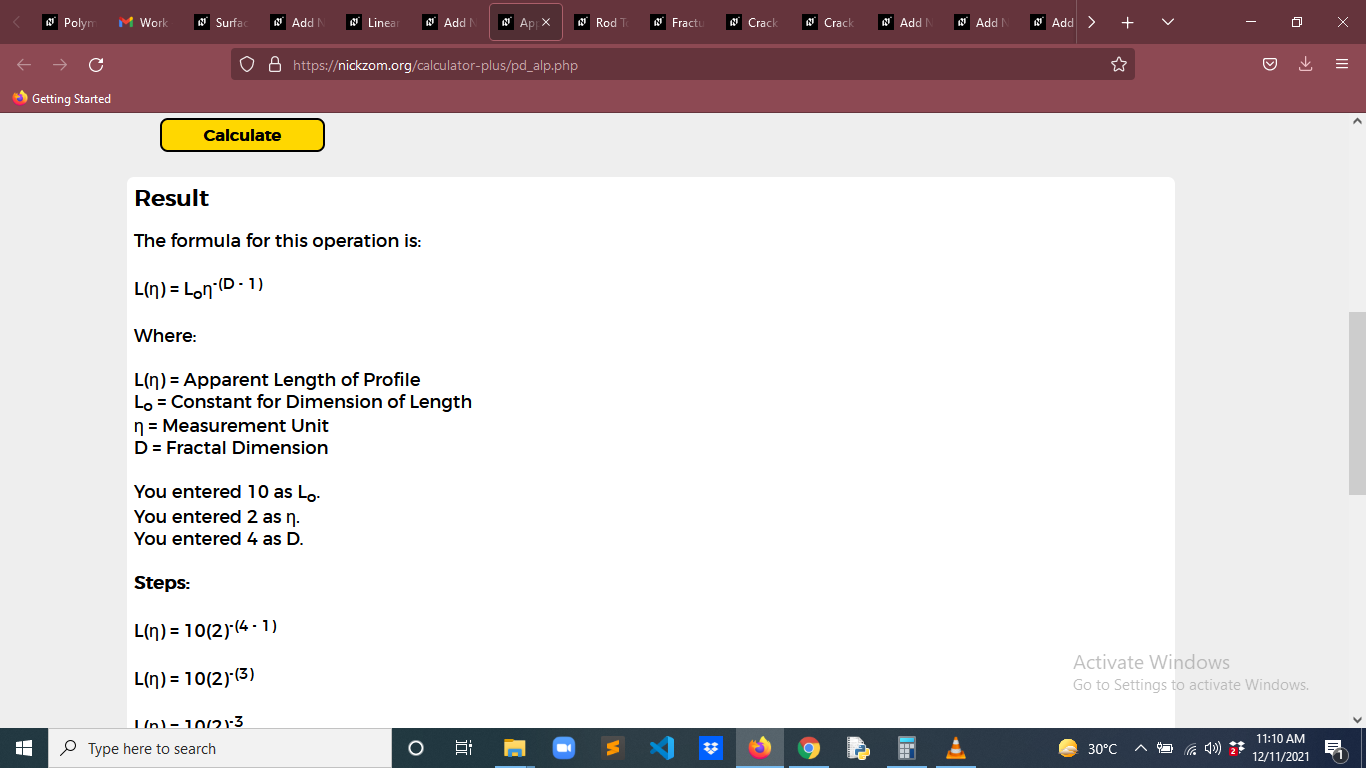Click 'You entered 2 as η.' text

tap(217, 517)
